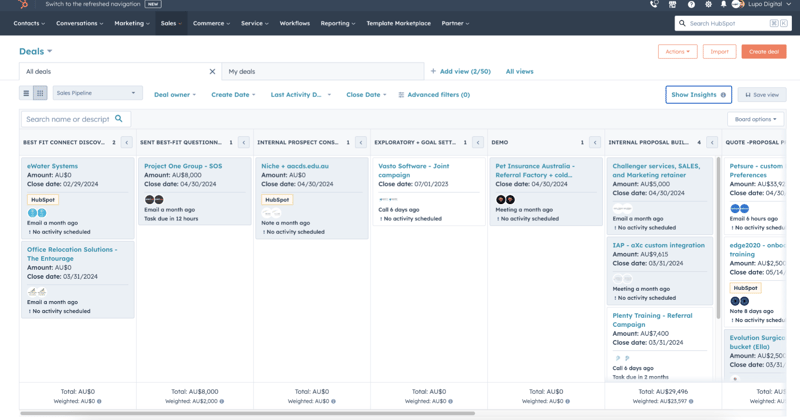Go to Workflows

pos(294,23)
